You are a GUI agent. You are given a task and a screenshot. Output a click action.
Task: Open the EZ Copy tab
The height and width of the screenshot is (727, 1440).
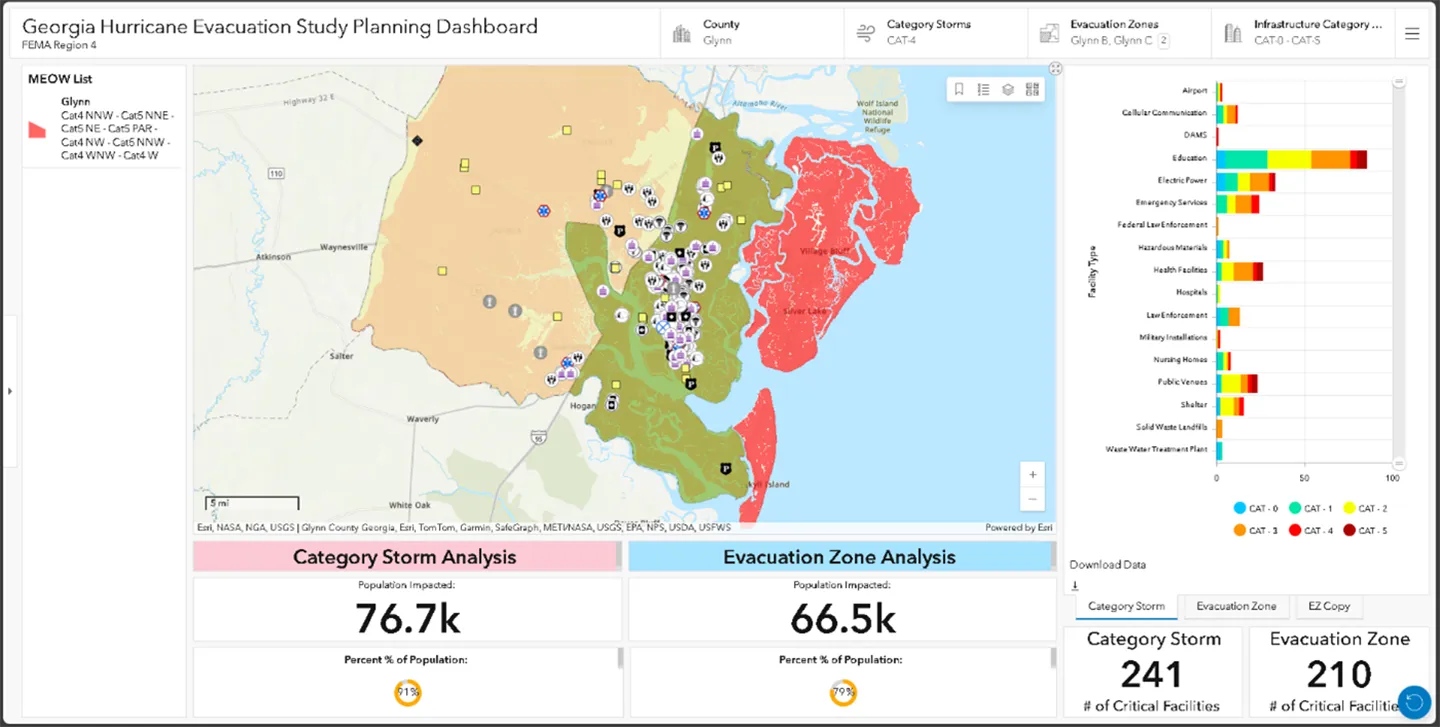(1329, 606)
